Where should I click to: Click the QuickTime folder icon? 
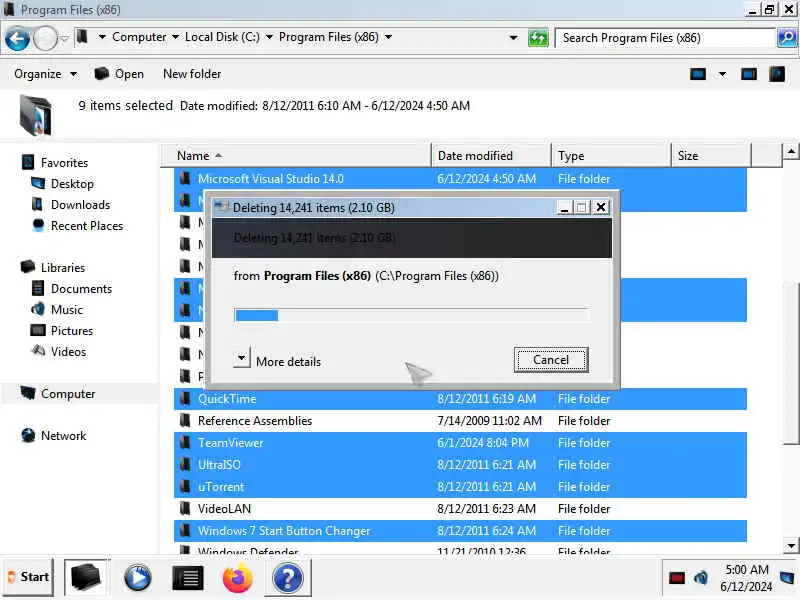pyautogui.click(x=185, y=399)
